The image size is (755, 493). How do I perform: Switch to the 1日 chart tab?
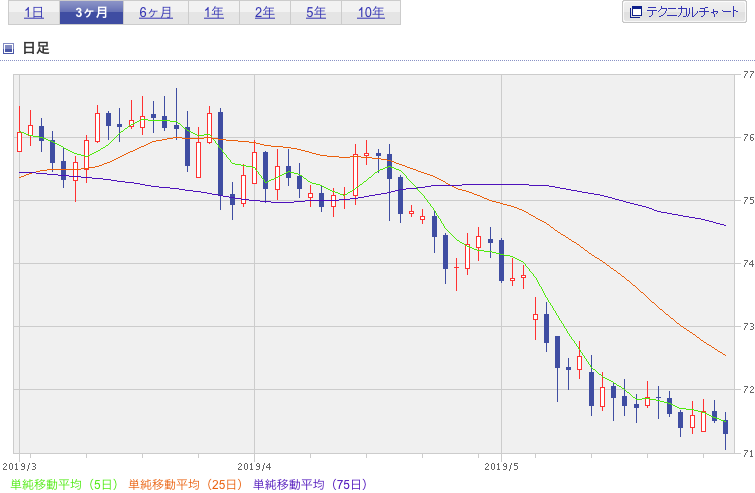[34, 13]
